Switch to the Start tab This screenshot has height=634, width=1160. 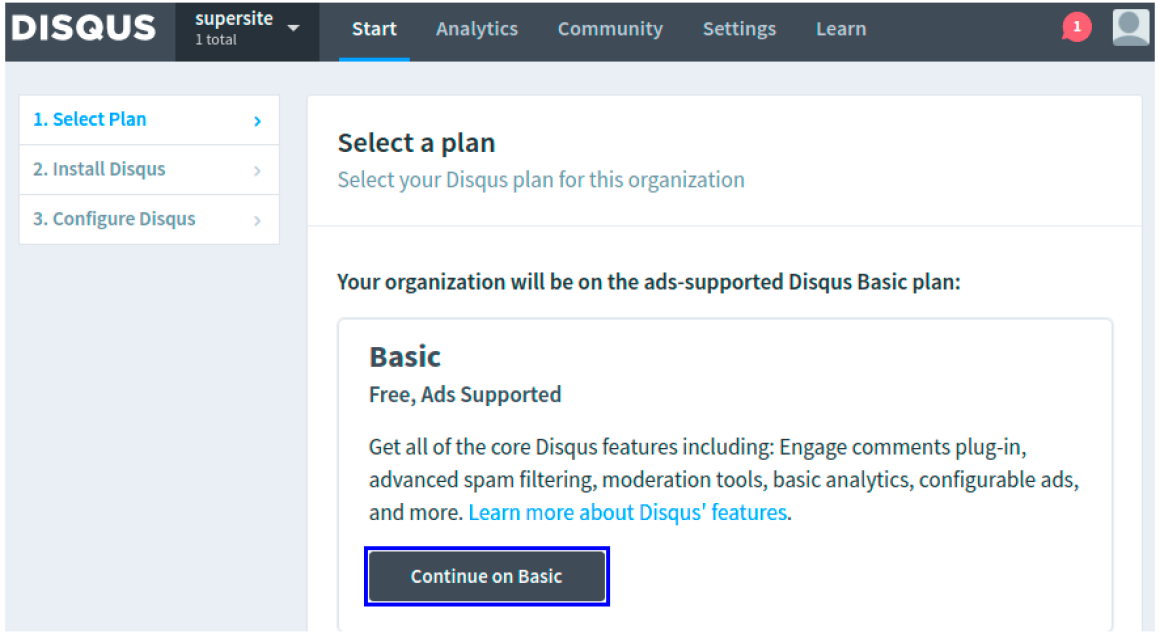pos(374,29)
